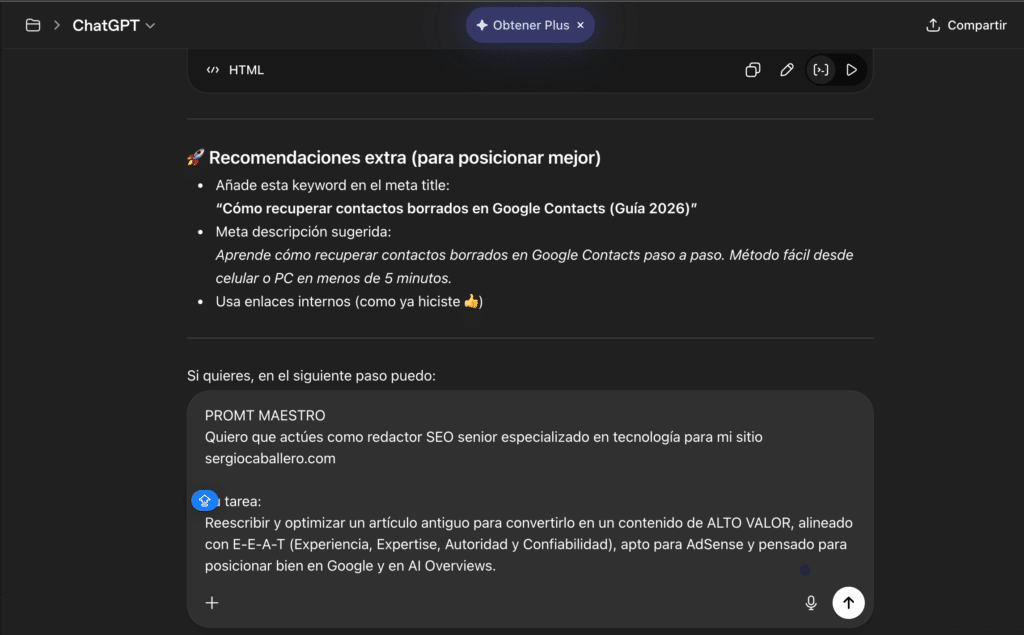This screenshot has width=1024, height=635.
Task: Open the ChatGPT model dropdown
Action: (114, 25)
